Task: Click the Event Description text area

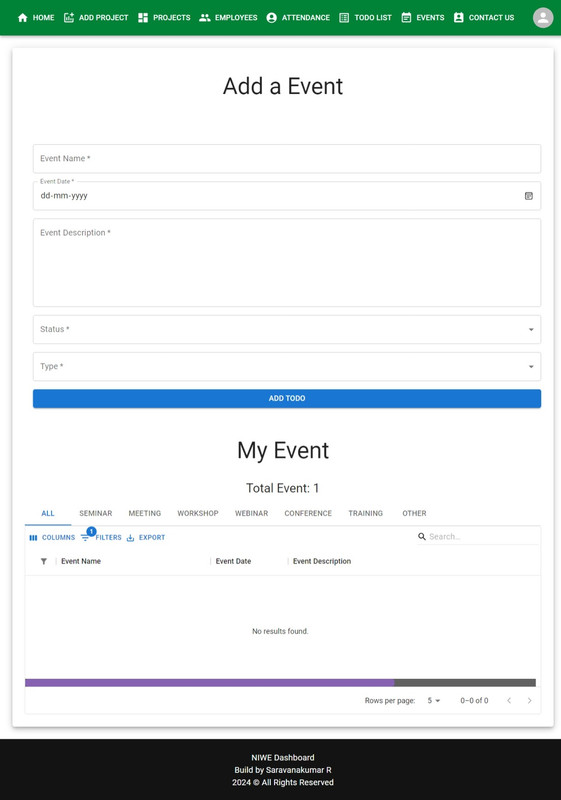Action: pyautogui.click(x=287, y=263)
